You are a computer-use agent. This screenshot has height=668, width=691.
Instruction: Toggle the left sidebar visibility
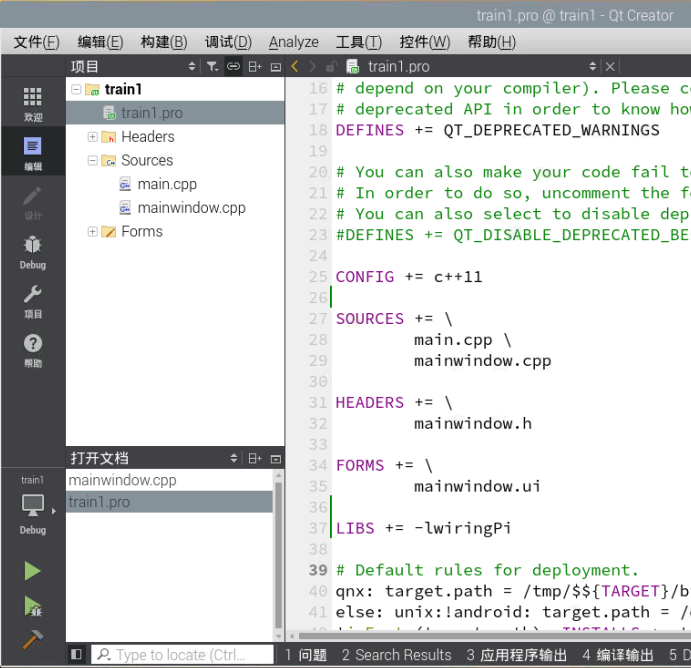(76, 654)
